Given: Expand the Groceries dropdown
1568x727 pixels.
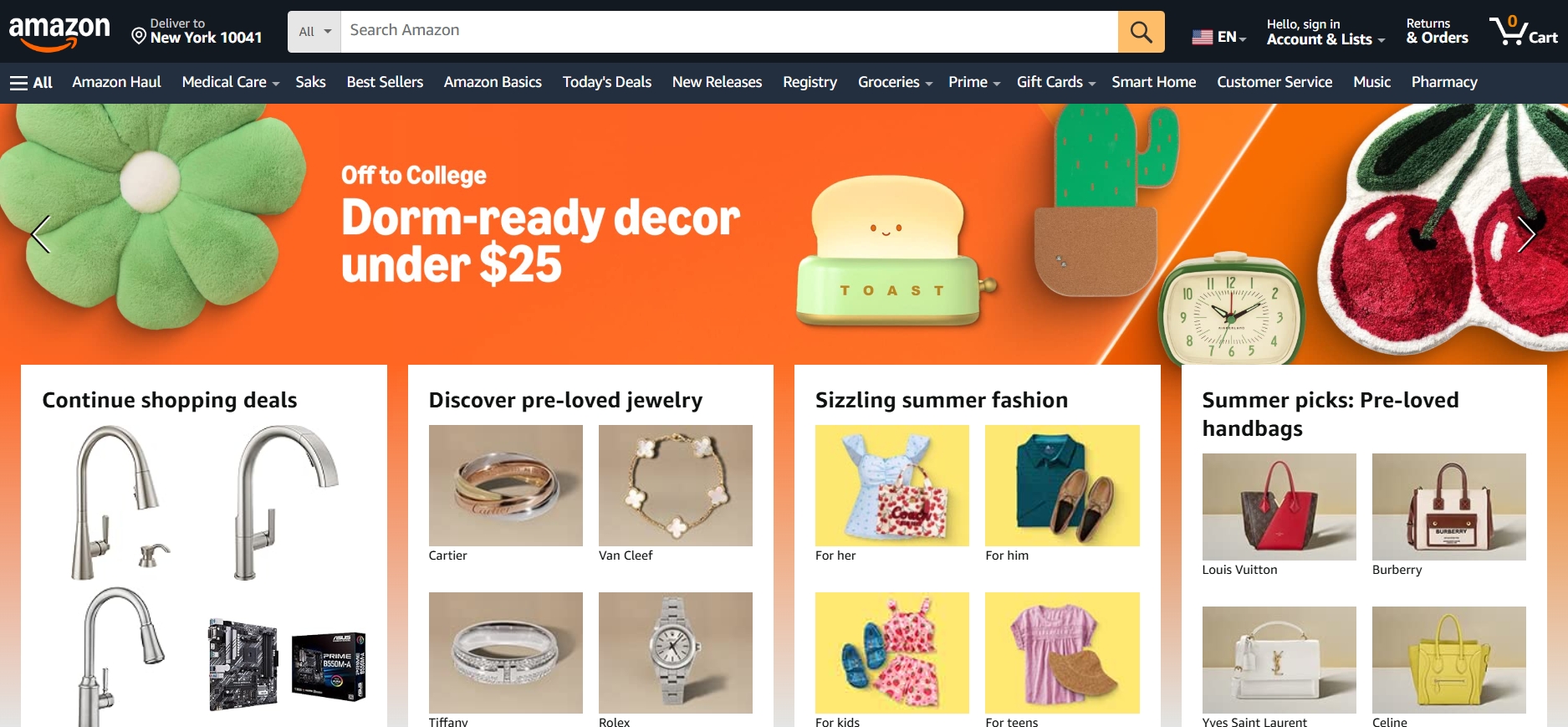Looking at the screenshot, I should [x=895, y=82].
